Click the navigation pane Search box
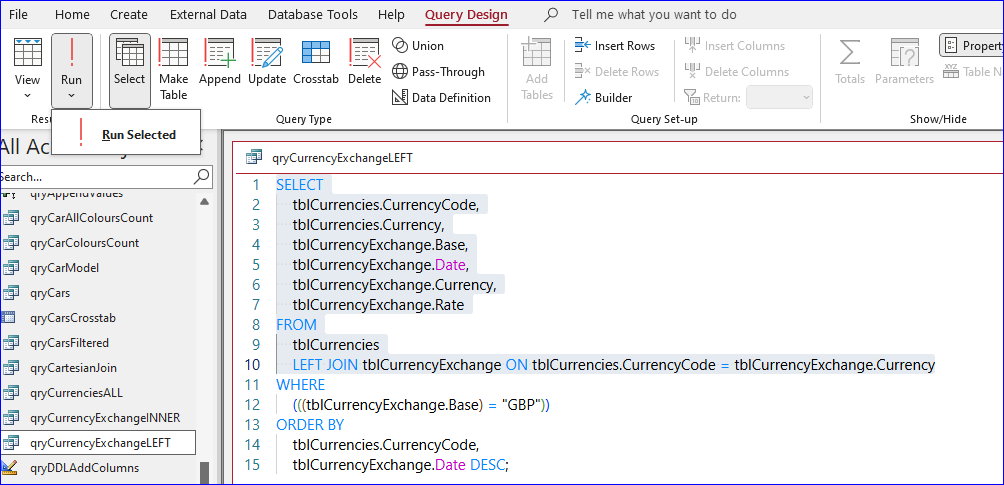This screenshot has height=485, width=1004. pos(96,177)
